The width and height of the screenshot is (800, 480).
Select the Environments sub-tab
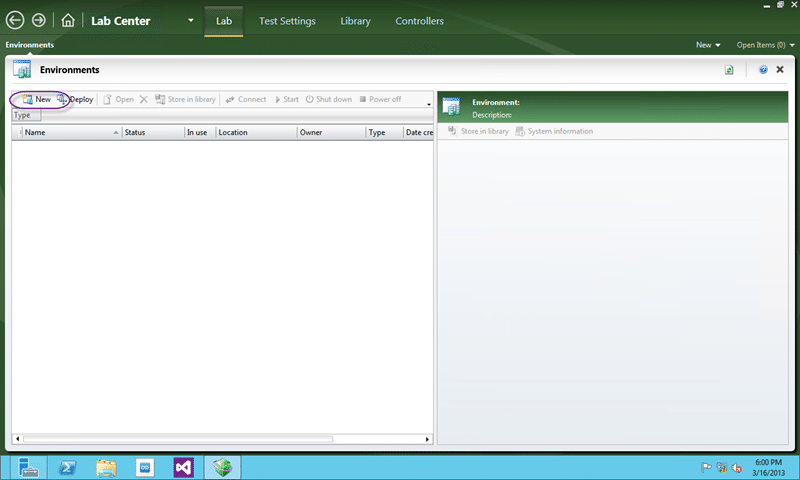point(30,45)
